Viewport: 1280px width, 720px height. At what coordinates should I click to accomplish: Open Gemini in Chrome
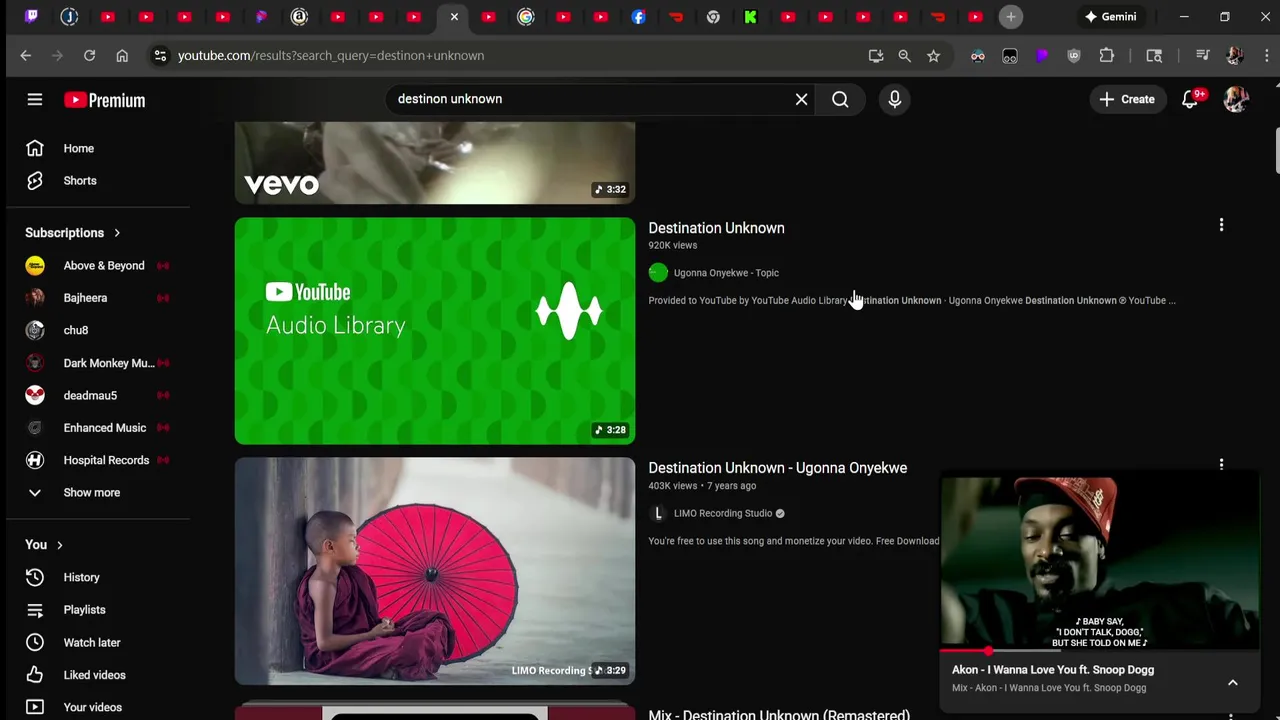pyautogui.click(x=1111, y=17)
